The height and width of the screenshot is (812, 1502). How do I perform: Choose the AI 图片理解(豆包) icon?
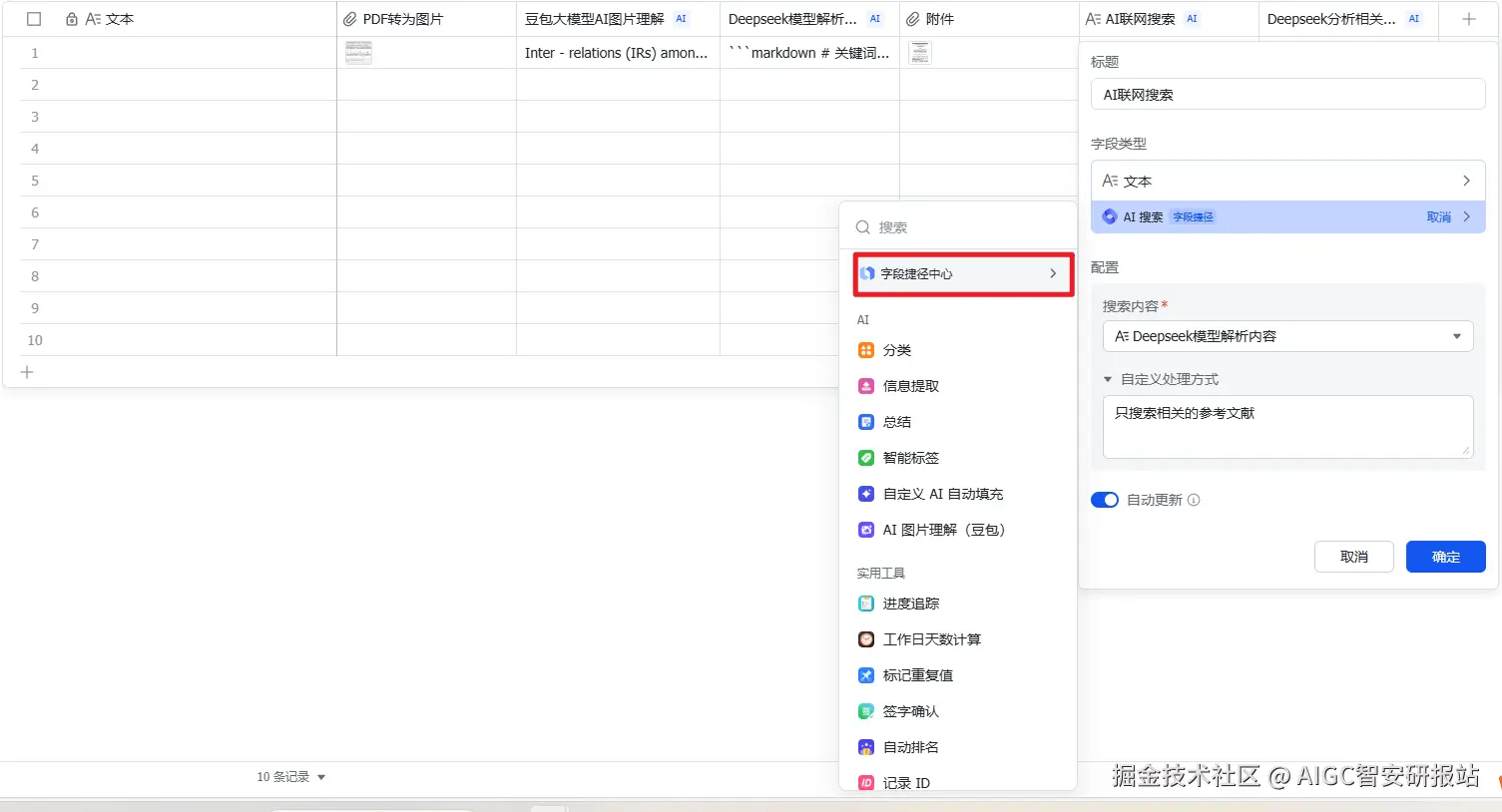point(866,530)
